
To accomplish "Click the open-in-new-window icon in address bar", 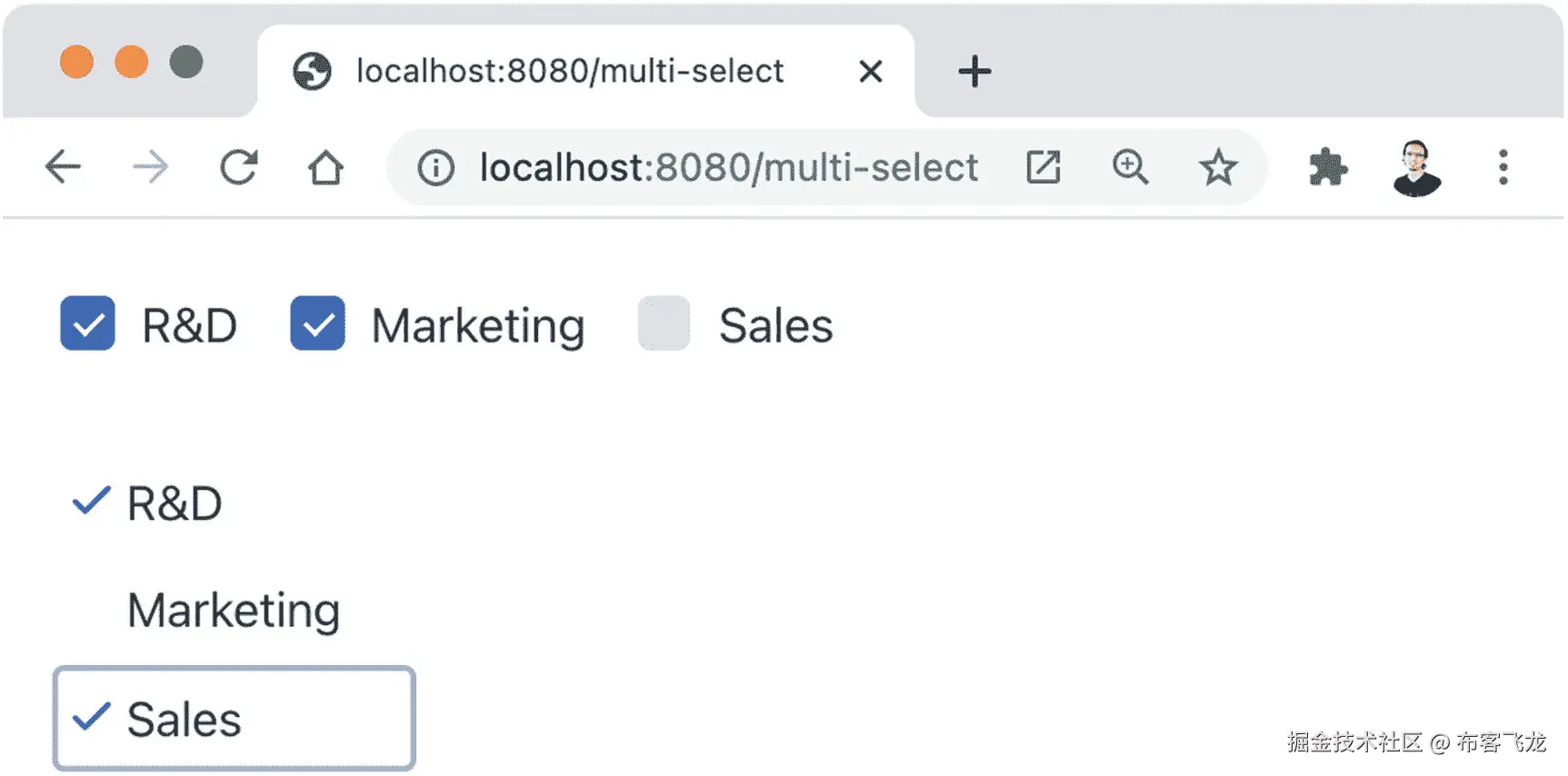I will click(x=1043, y=167).
